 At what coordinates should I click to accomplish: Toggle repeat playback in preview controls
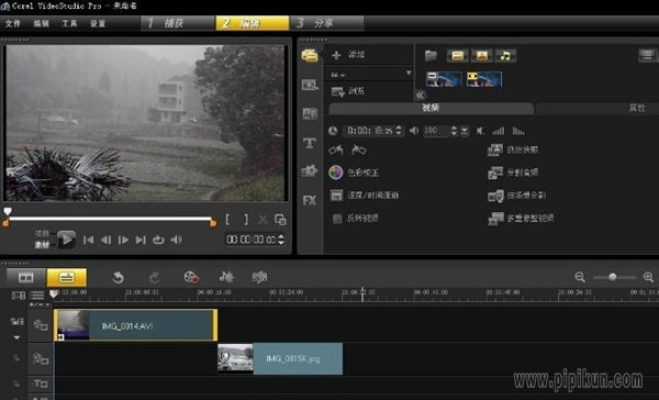[x=158, y=240]
